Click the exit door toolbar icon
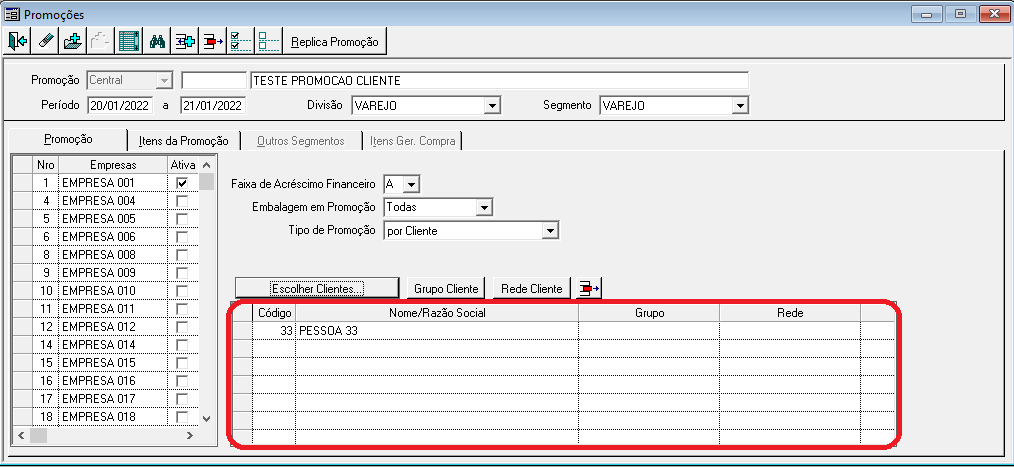 17,41
